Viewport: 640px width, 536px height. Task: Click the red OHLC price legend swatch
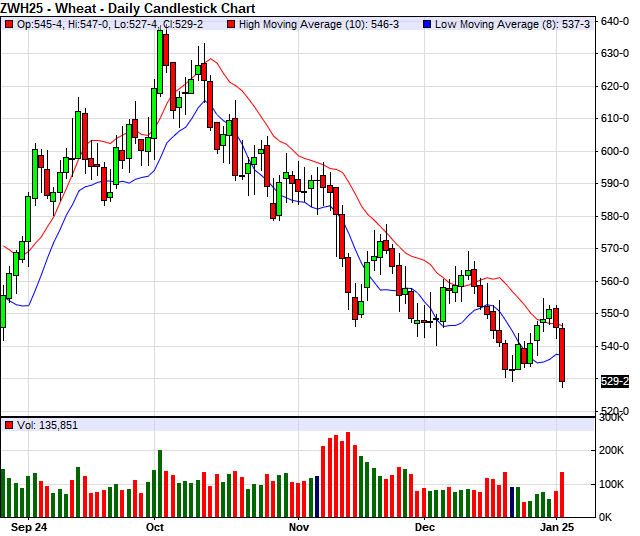tap(8, 22)
